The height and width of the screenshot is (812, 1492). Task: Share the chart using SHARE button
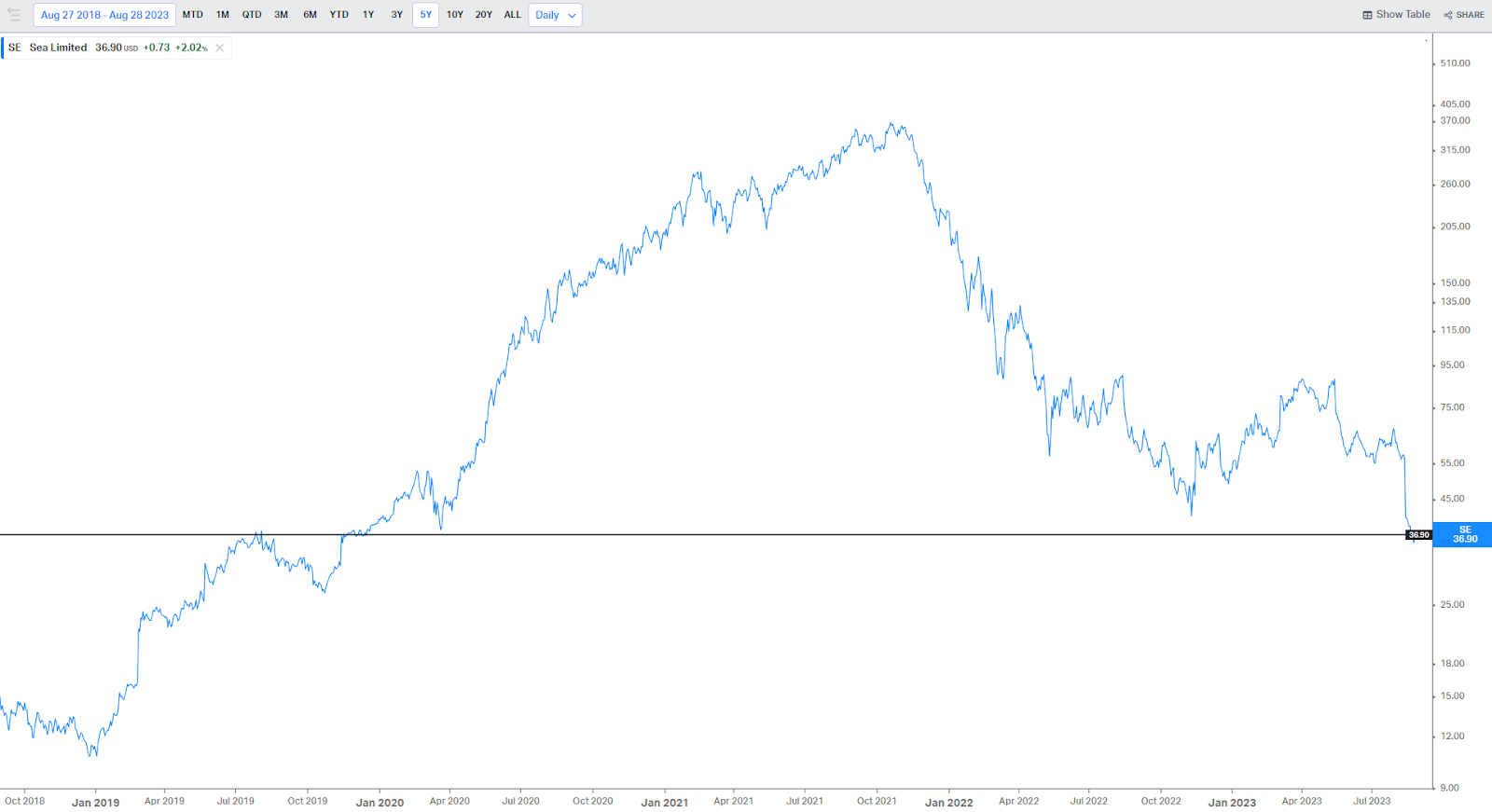point(1464,15)
